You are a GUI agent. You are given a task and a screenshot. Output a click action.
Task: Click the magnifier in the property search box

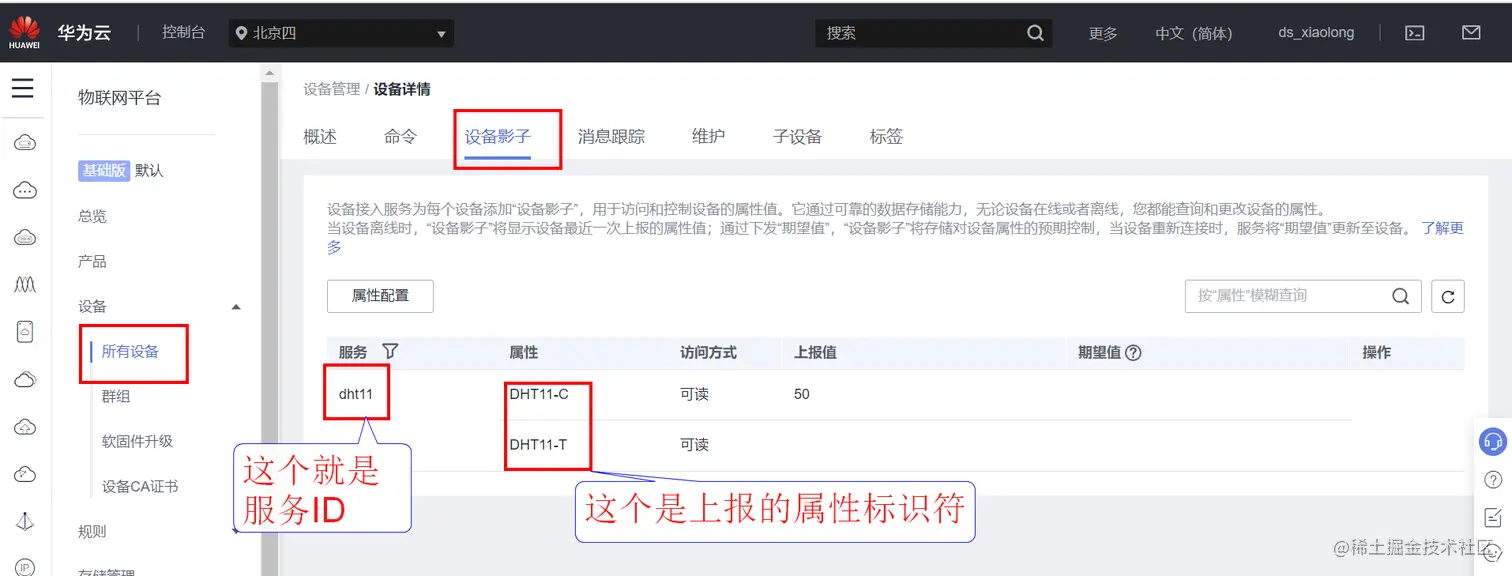(x=1401, y=296)
